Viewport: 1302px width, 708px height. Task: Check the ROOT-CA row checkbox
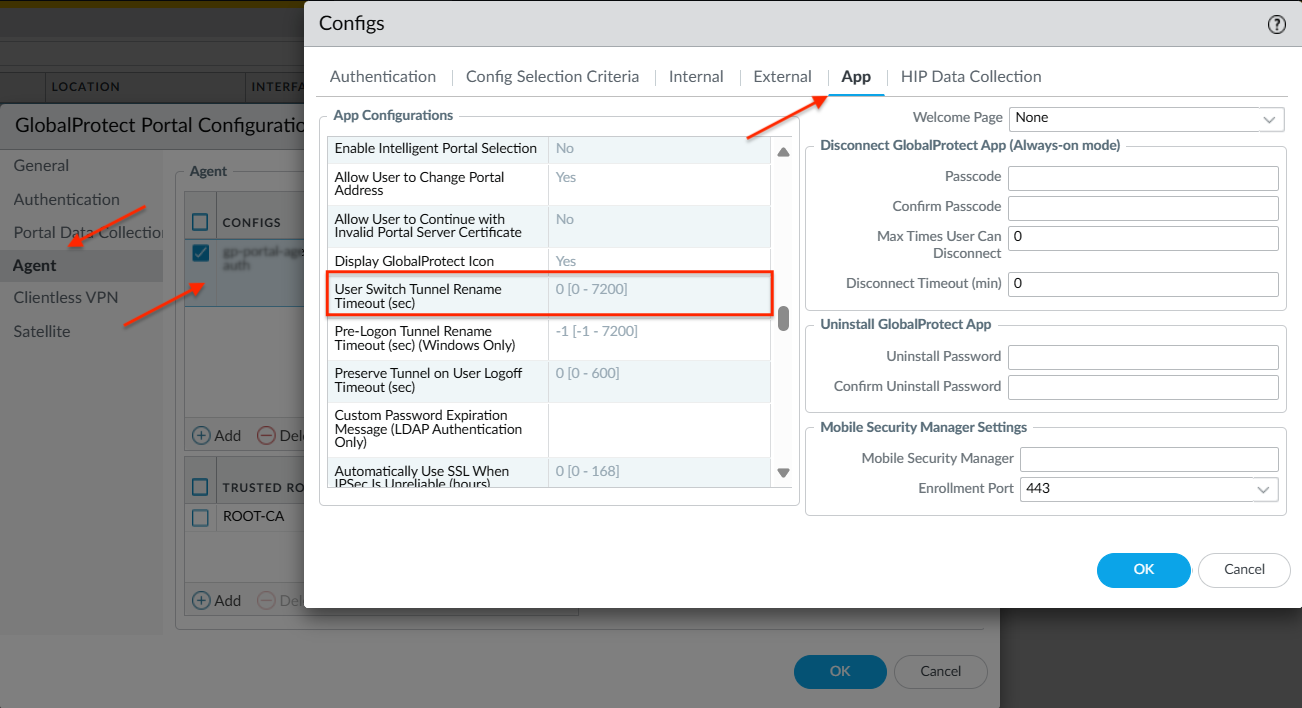[x=201, y=517]
